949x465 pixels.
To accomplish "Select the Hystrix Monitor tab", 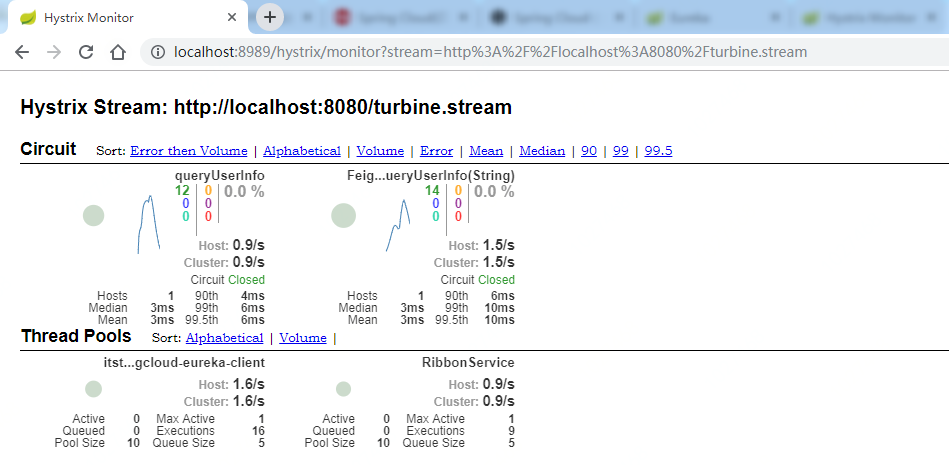I will coord(127,18).
